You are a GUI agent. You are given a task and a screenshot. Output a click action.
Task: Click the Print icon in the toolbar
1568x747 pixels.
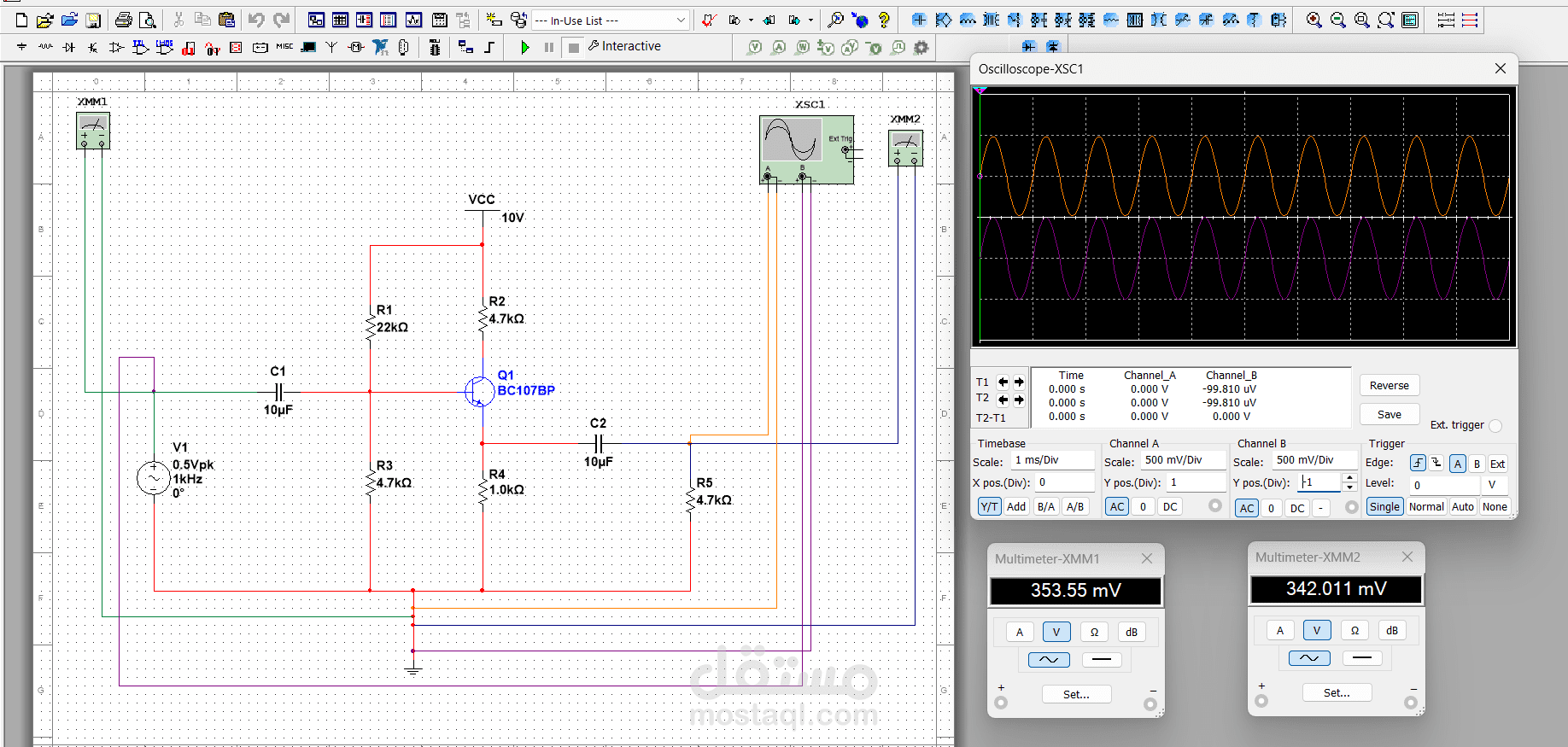124,20
